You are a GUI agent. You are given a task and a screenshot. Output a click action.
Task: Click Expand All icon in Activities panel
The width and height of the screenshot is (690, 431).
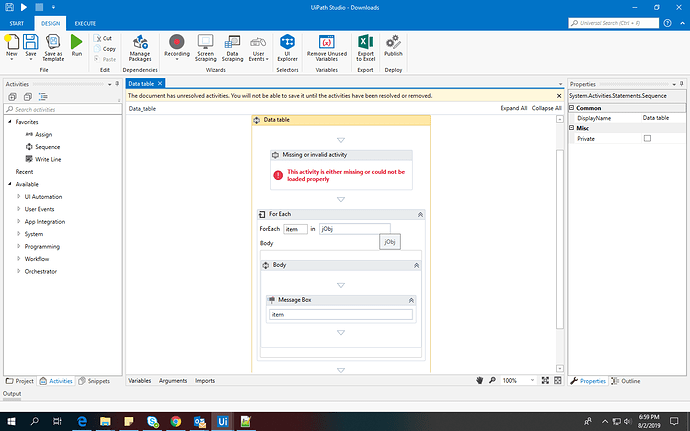click(12, 97)
